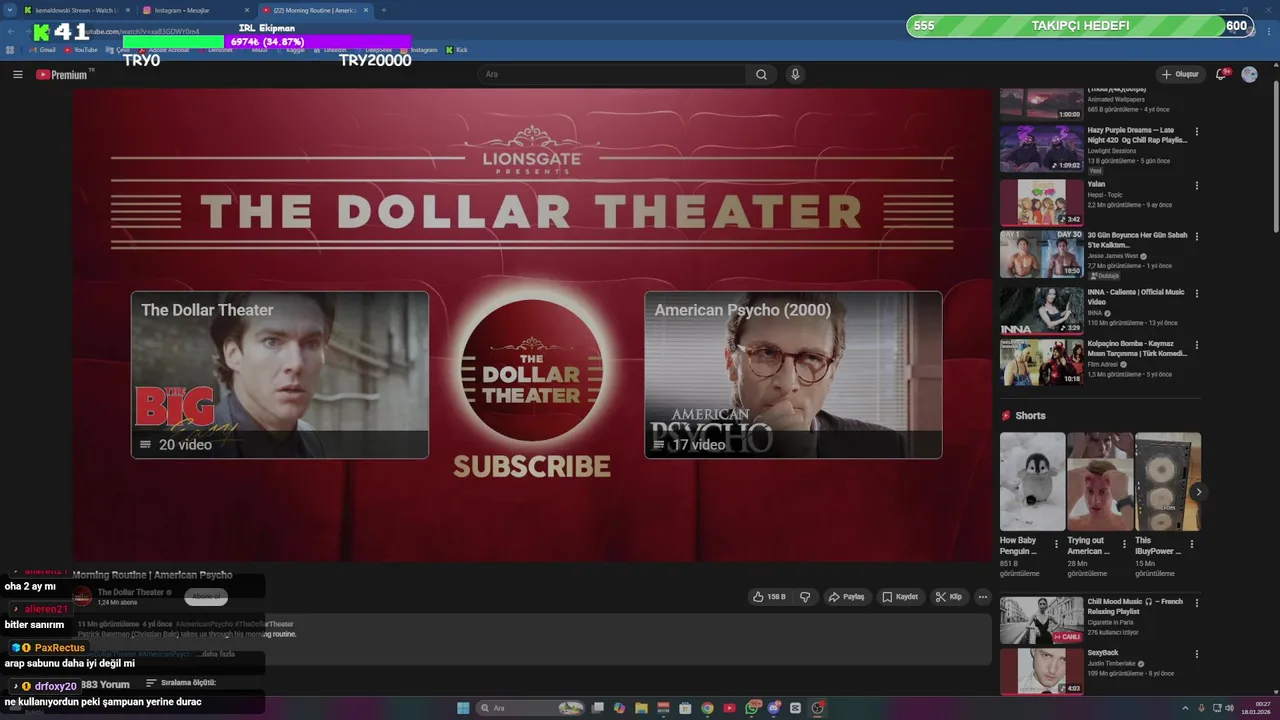1280x720 pixels.
Task: Start voice search with microphone icon
Action: [795, 74]
